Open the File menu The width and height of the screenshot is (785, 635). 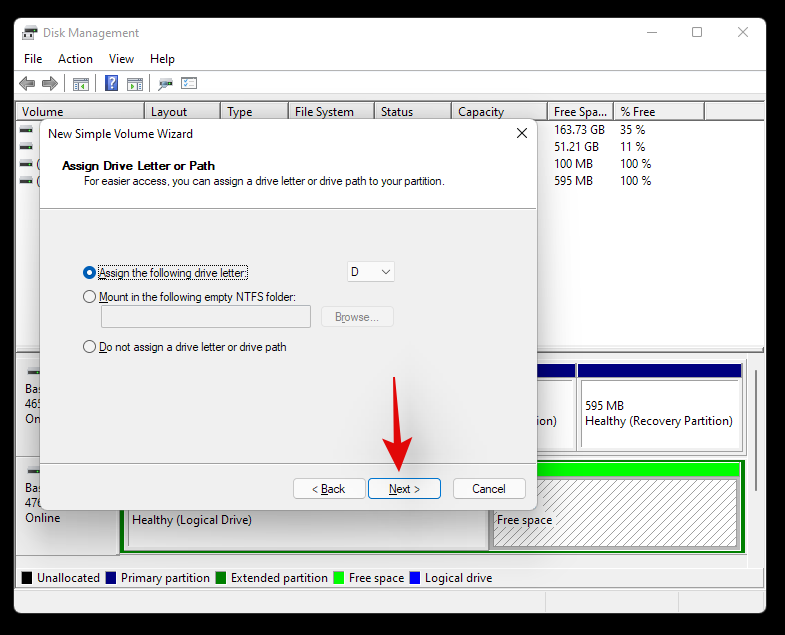click(x=33, y=59)
